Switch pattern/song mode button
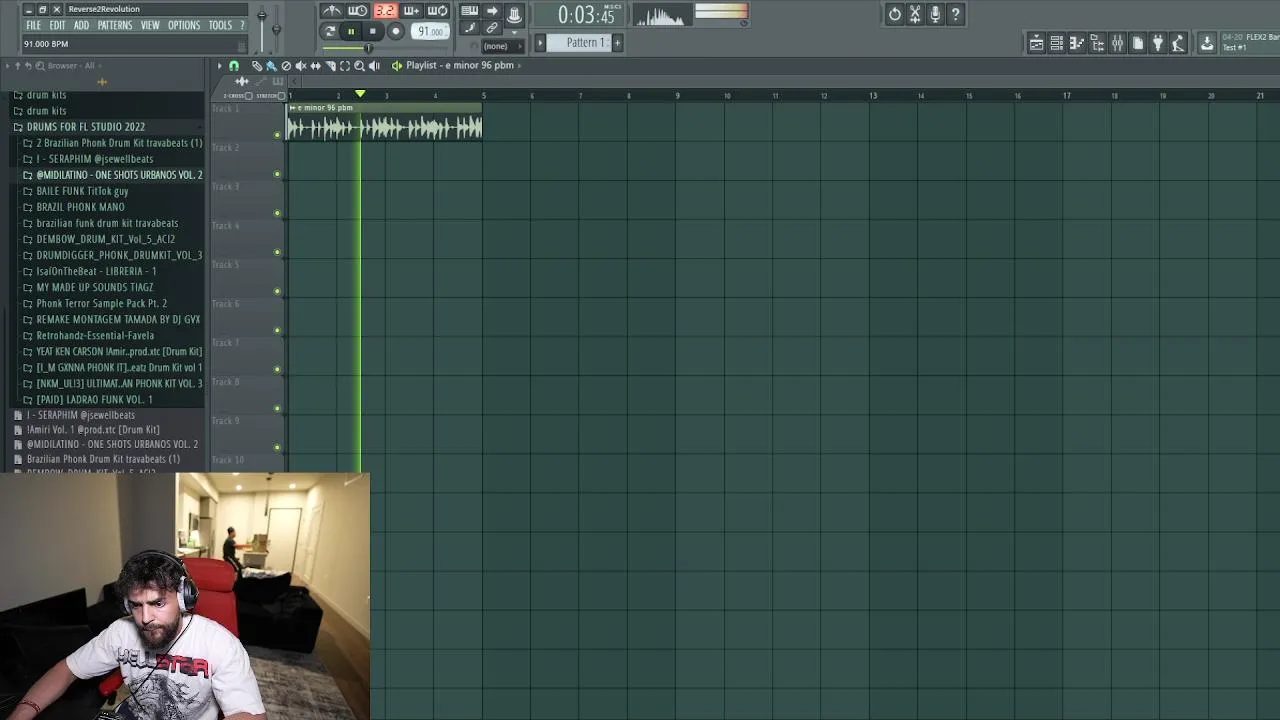This screenshot has height=720, width=1280. (330, 32)
